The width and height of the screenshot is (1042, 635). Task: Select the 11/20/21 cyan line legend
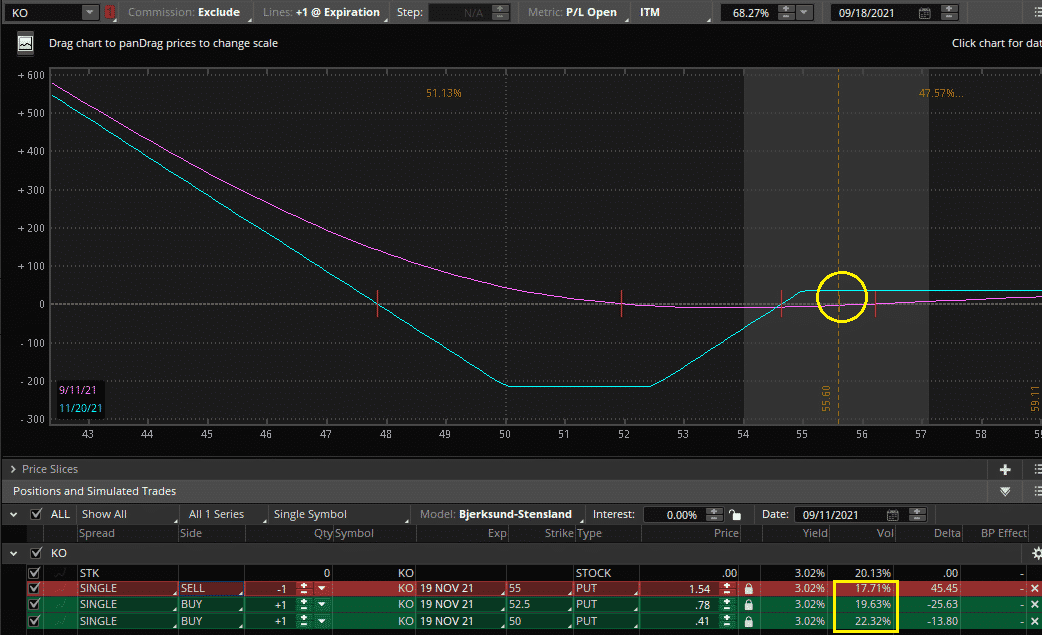pyautogui.click(x=80, y=408)
